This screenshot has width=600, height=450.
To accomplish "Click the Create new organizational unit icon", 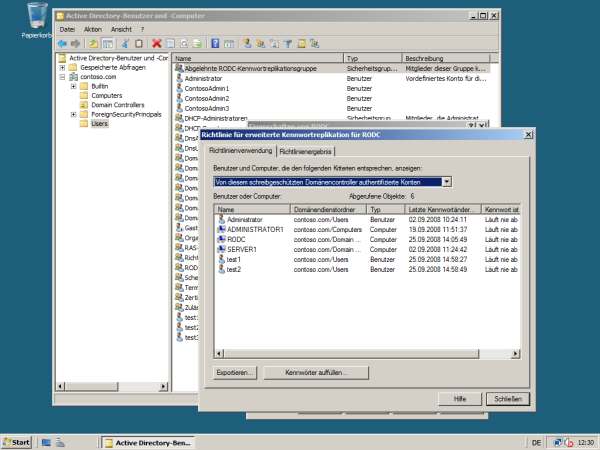I will (x=274, y=44).
